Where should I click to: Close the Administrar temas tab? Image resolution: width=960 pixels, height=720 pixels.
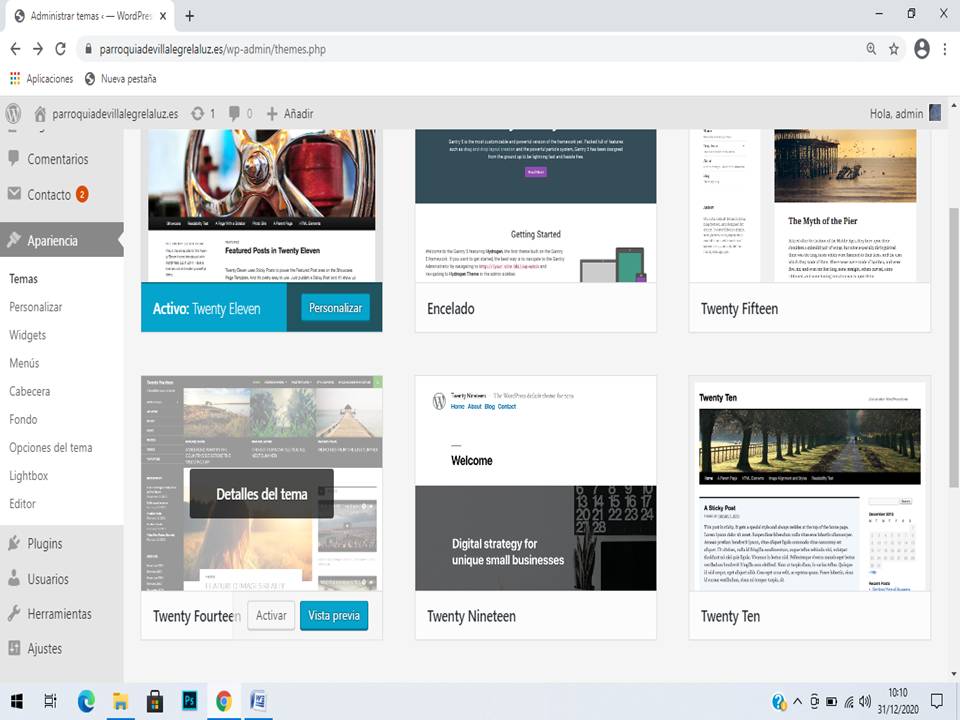[x=163, y=16]
